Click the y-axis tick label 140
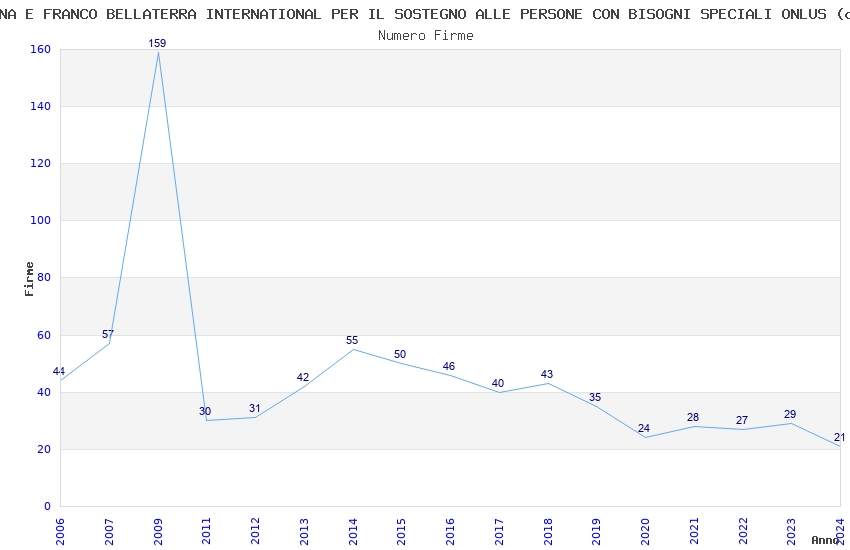 coord(40,106)
